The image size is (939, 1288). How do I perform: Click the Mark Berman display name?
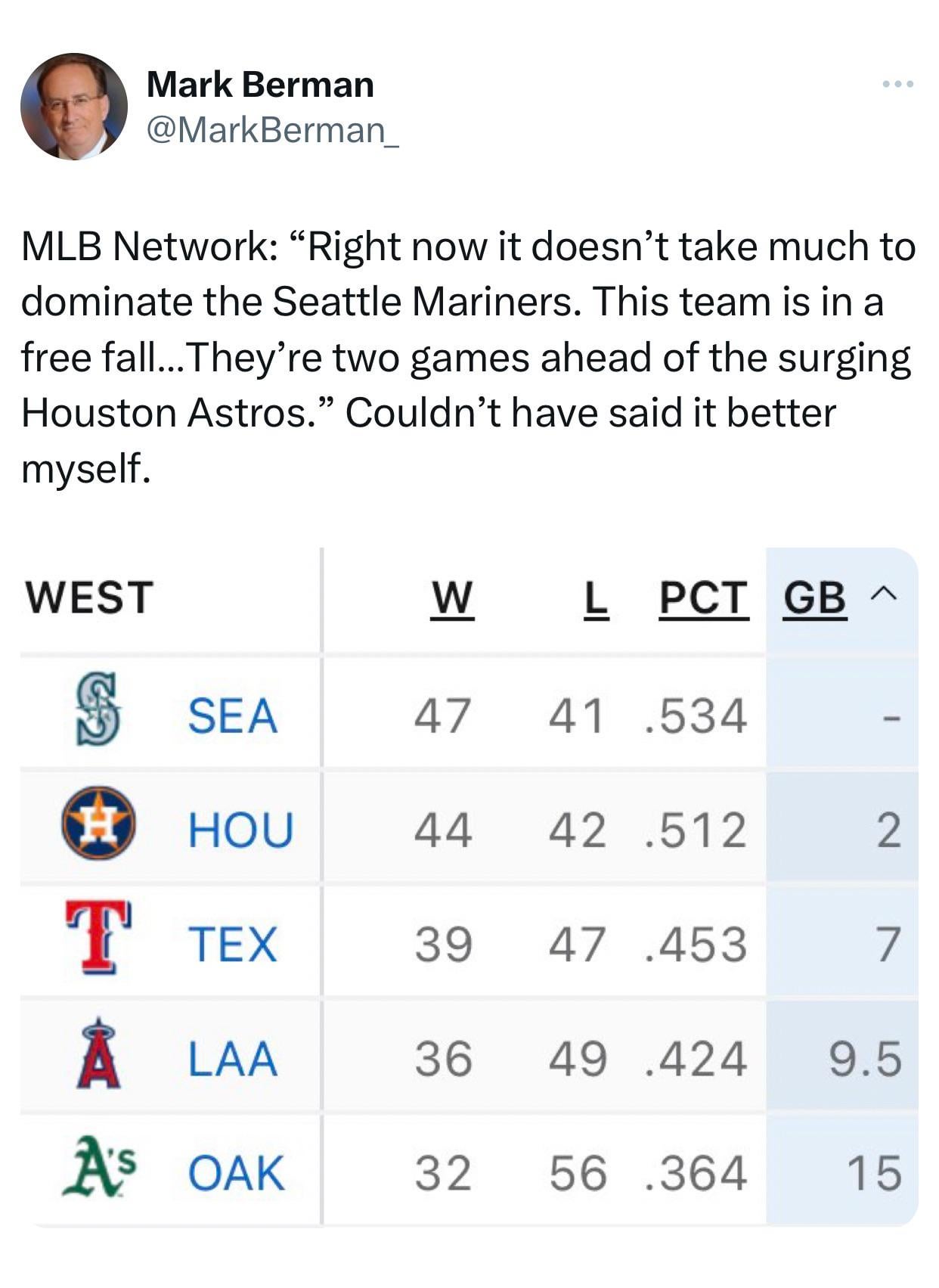260,84
